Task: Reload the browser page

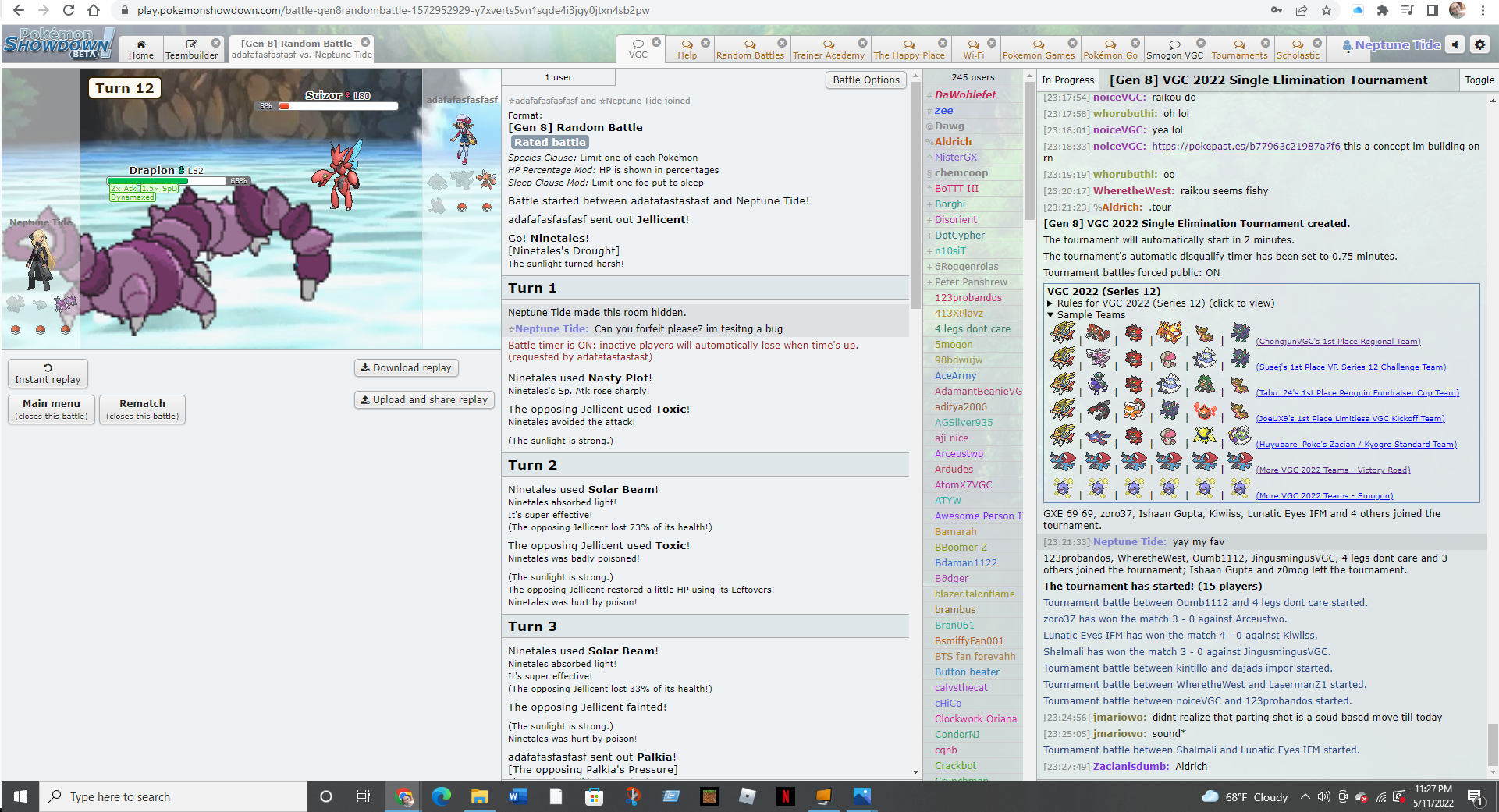Action: (69, 10)
